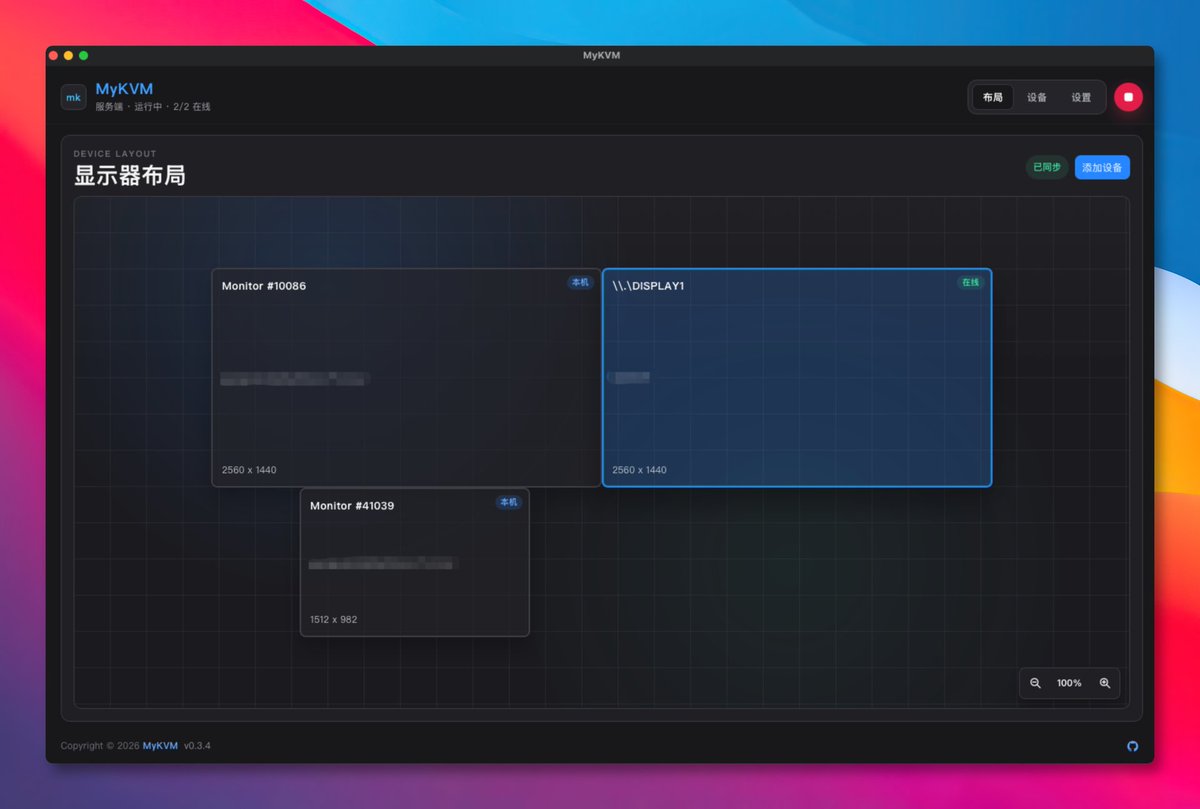Click the 添加设备 button
This screenshot has height=809, width=1200.
point(1102,167)
